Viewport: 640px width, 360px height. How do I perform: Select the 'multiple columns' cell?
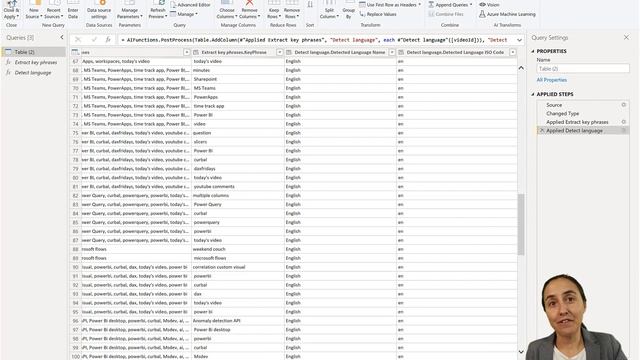pyautogui.click(x=238, y=196)
